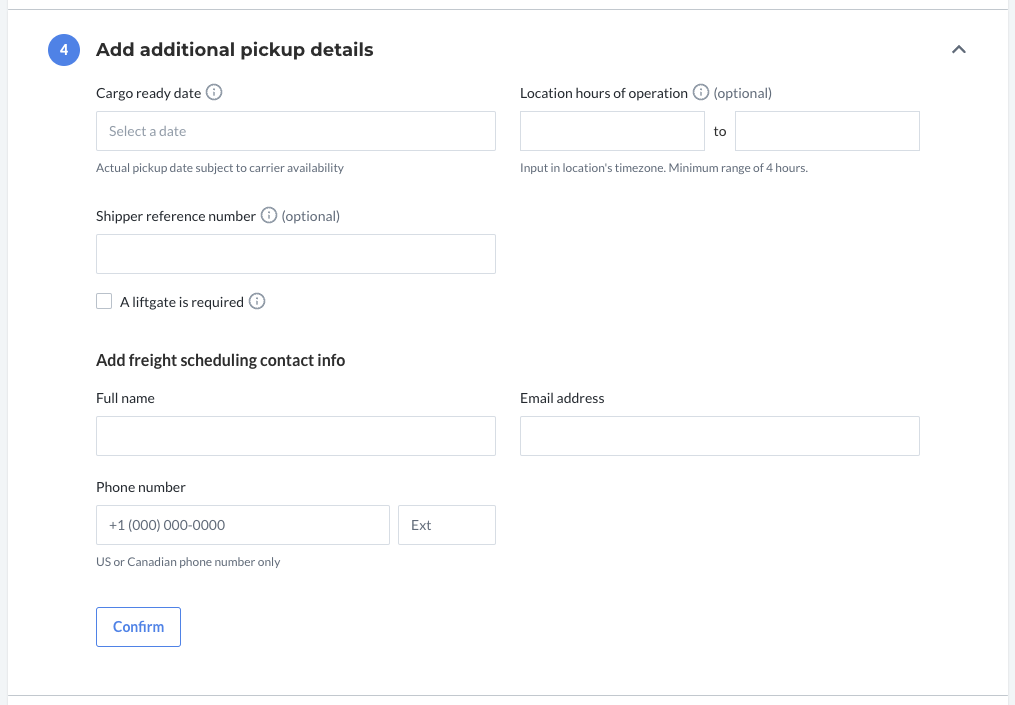Select the hours of operation start field

pyautogui.click(x=612, y=131)
